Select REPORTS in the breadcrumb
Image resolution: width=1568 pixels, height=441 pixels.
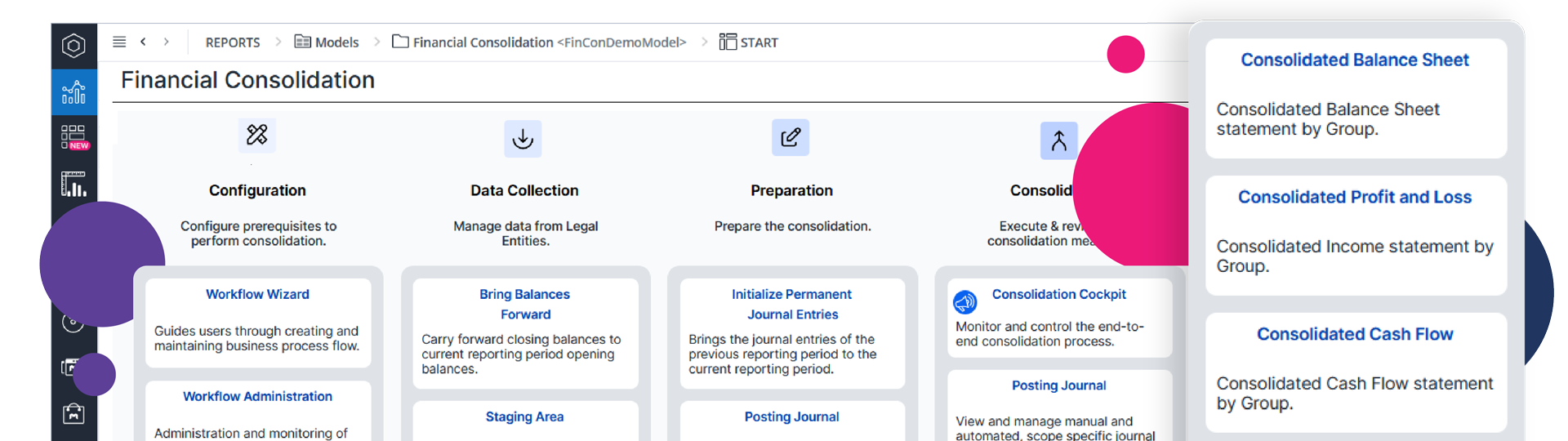pyautogui.click(x=233, y=42)
